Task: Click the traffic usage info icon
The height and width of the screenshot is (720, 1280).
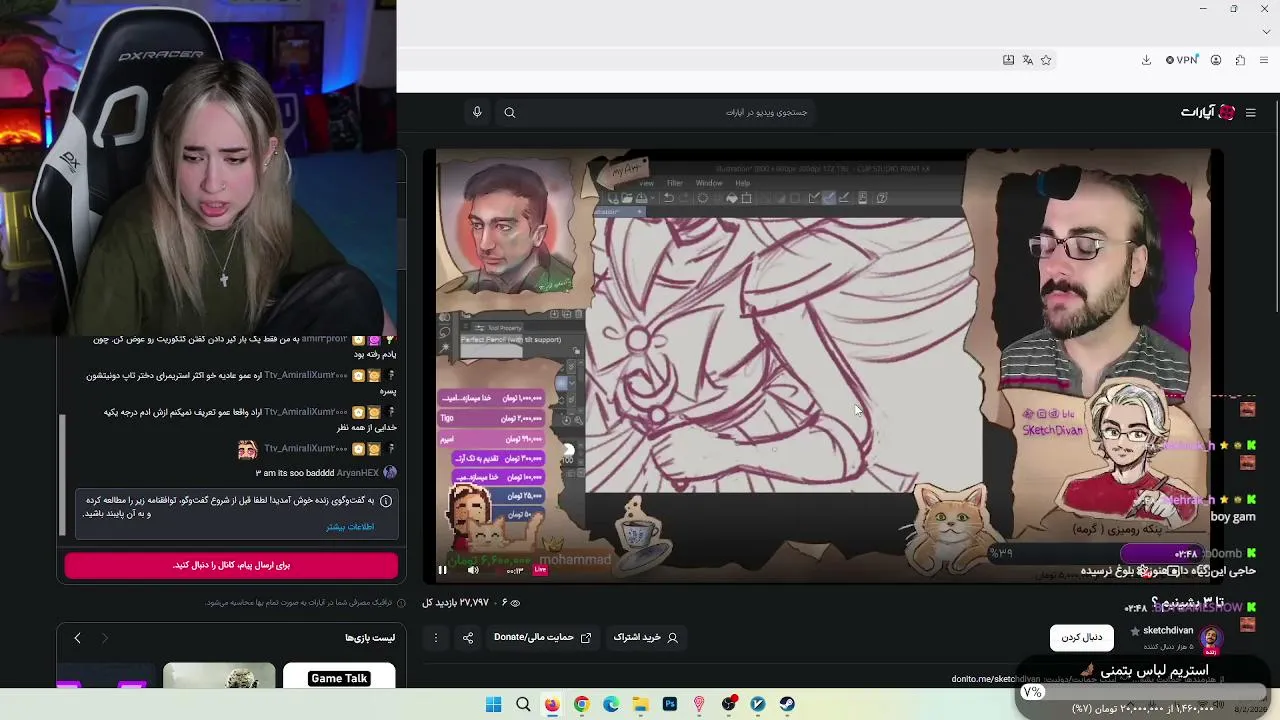Action: pos(401,603)
